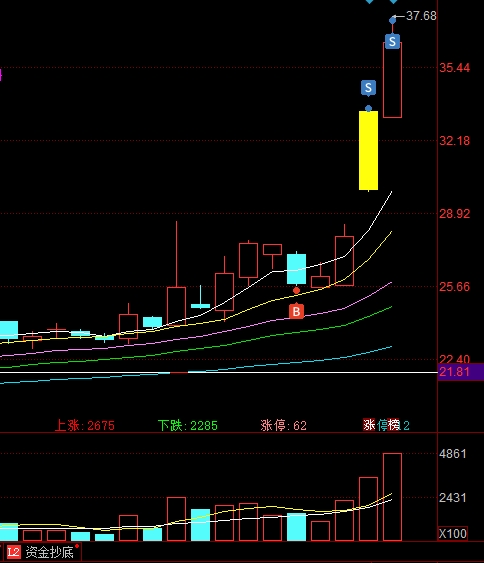
Task: Click the red dot above B marker
Action: tap(296, 290)
